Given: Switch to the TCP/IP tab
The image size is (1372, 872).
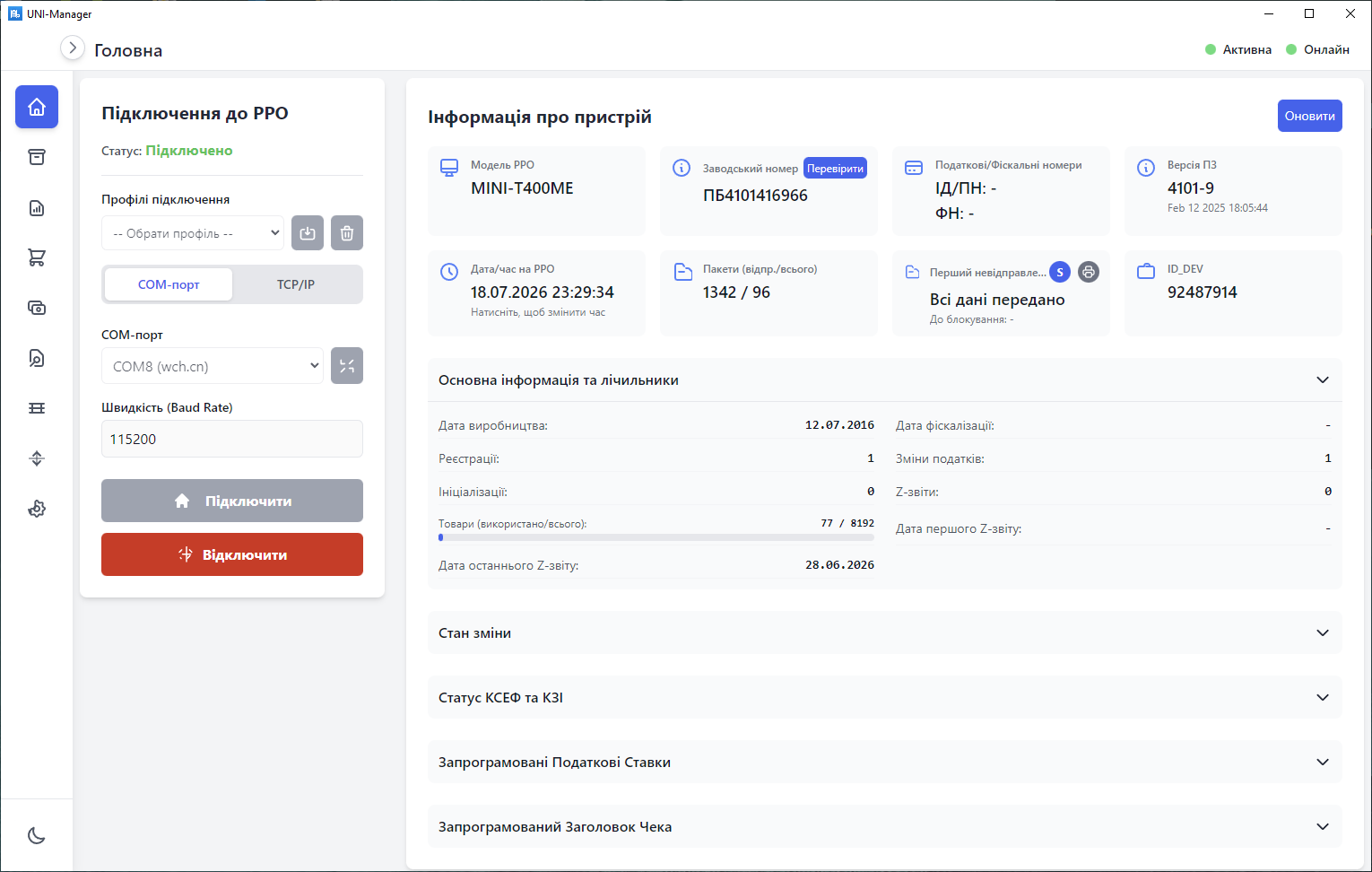Looking at the screenshot, I should 296,284.
